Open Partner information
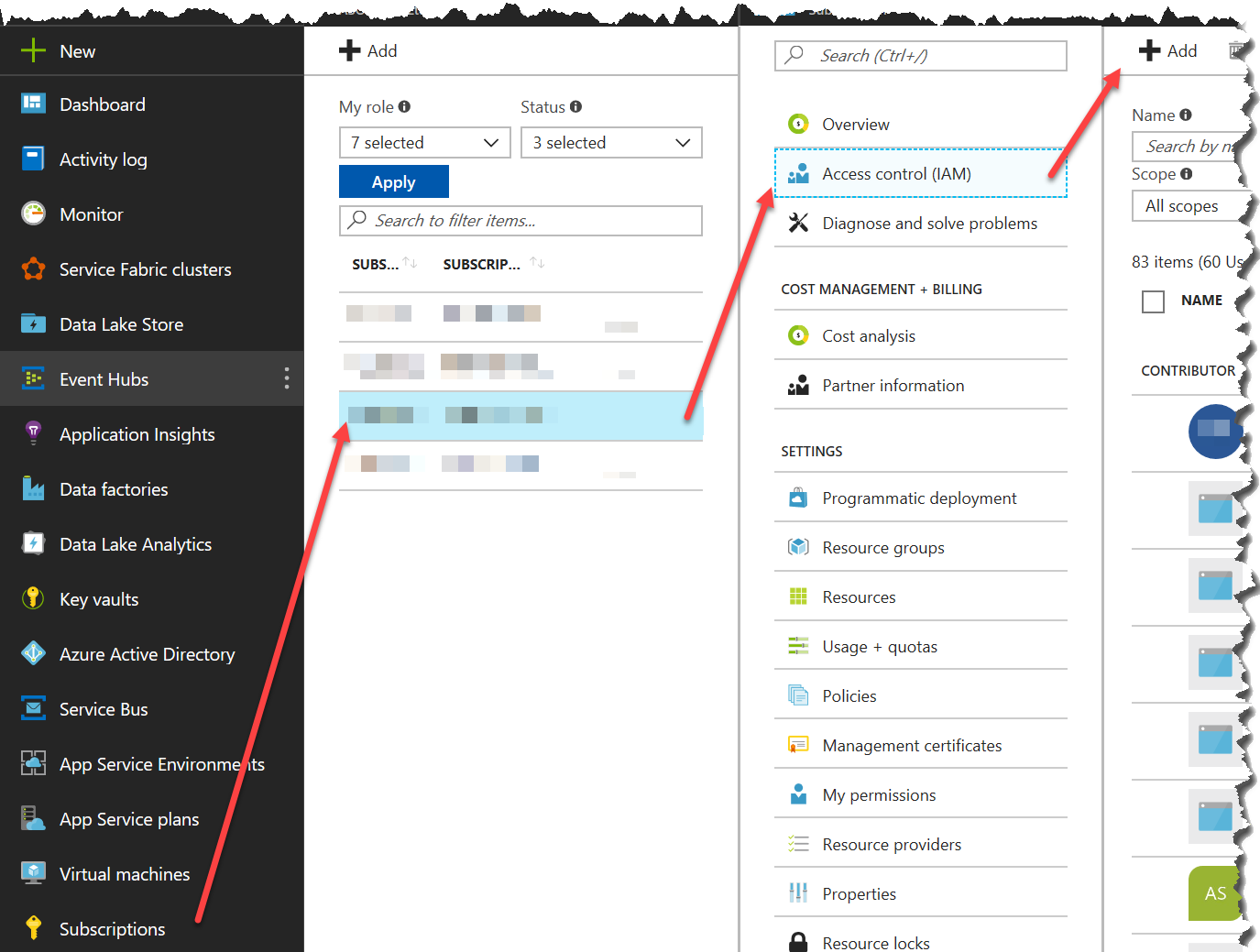This screenshot has width=1260, height=952. (x=920, y=385)
